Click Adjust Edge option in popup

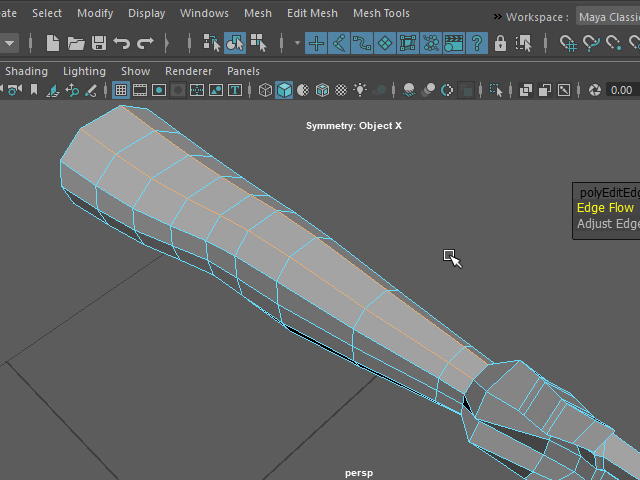(x=608, y=224)
